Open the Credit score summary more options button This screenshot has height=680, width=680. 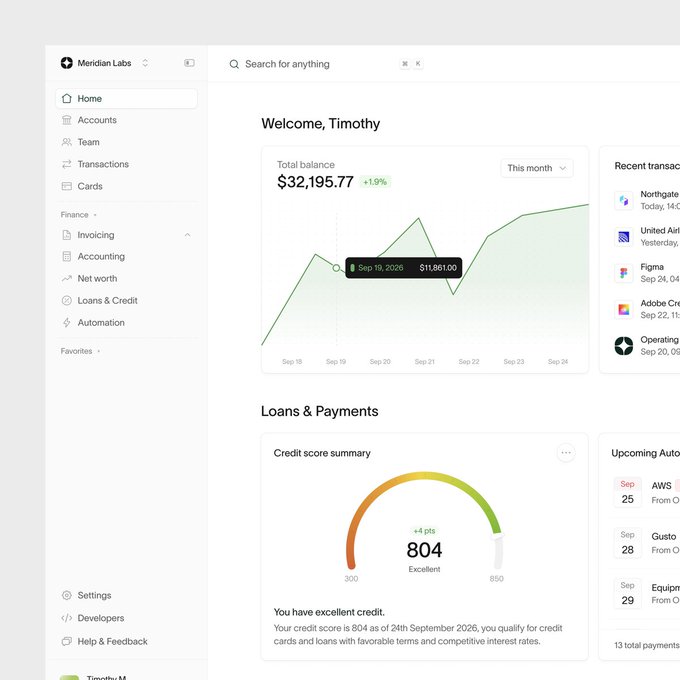point(566,453)
